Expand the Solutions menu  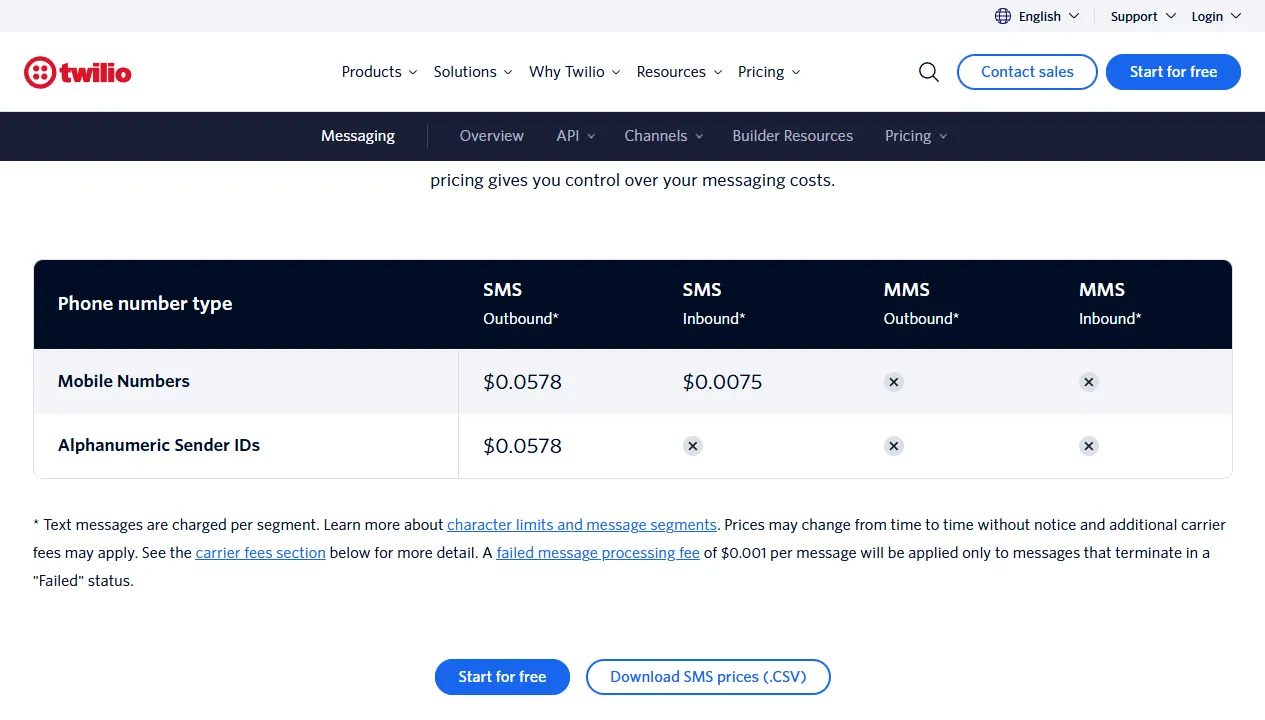pos(473,72)
